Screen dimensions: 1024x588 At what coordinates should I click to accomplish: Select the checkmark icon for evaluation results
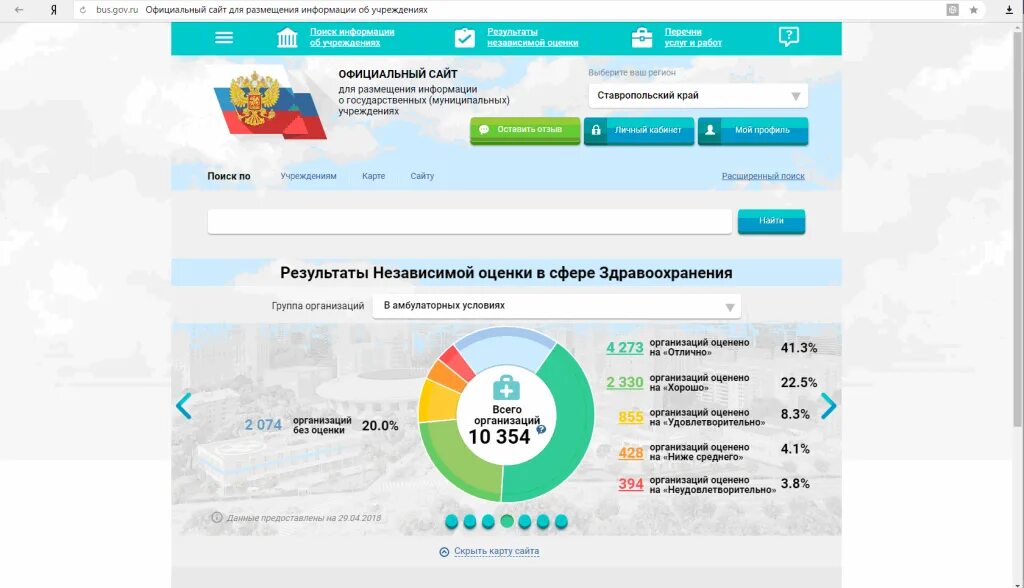coord(464,37)
